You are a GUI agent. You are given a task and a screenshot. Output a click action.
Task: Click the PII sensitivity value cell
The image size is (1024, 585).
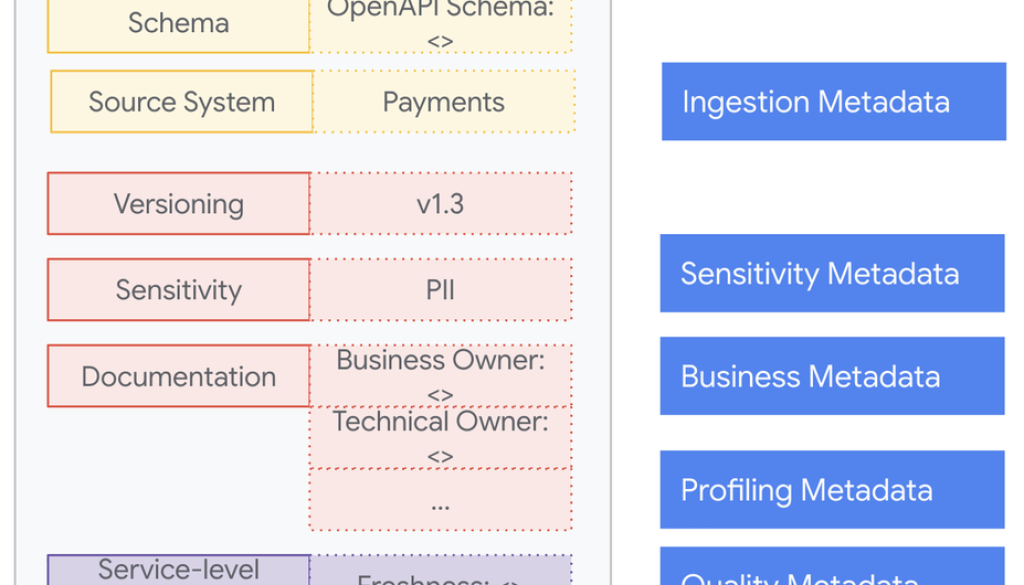[x=441, y=290]
